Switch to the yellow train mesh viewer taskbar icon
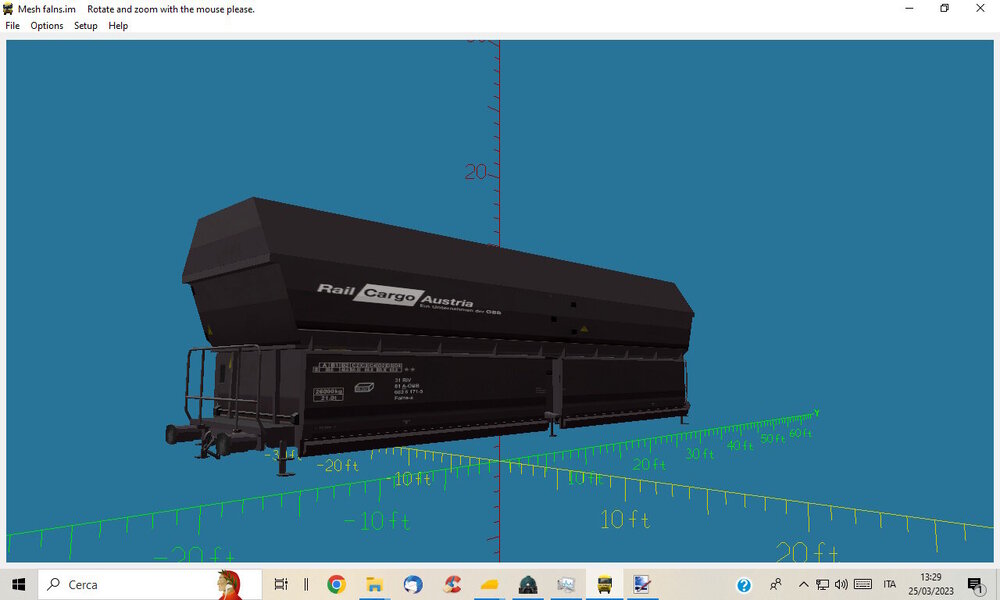This screenshot has width=1000, height=600. pos(605,584)
